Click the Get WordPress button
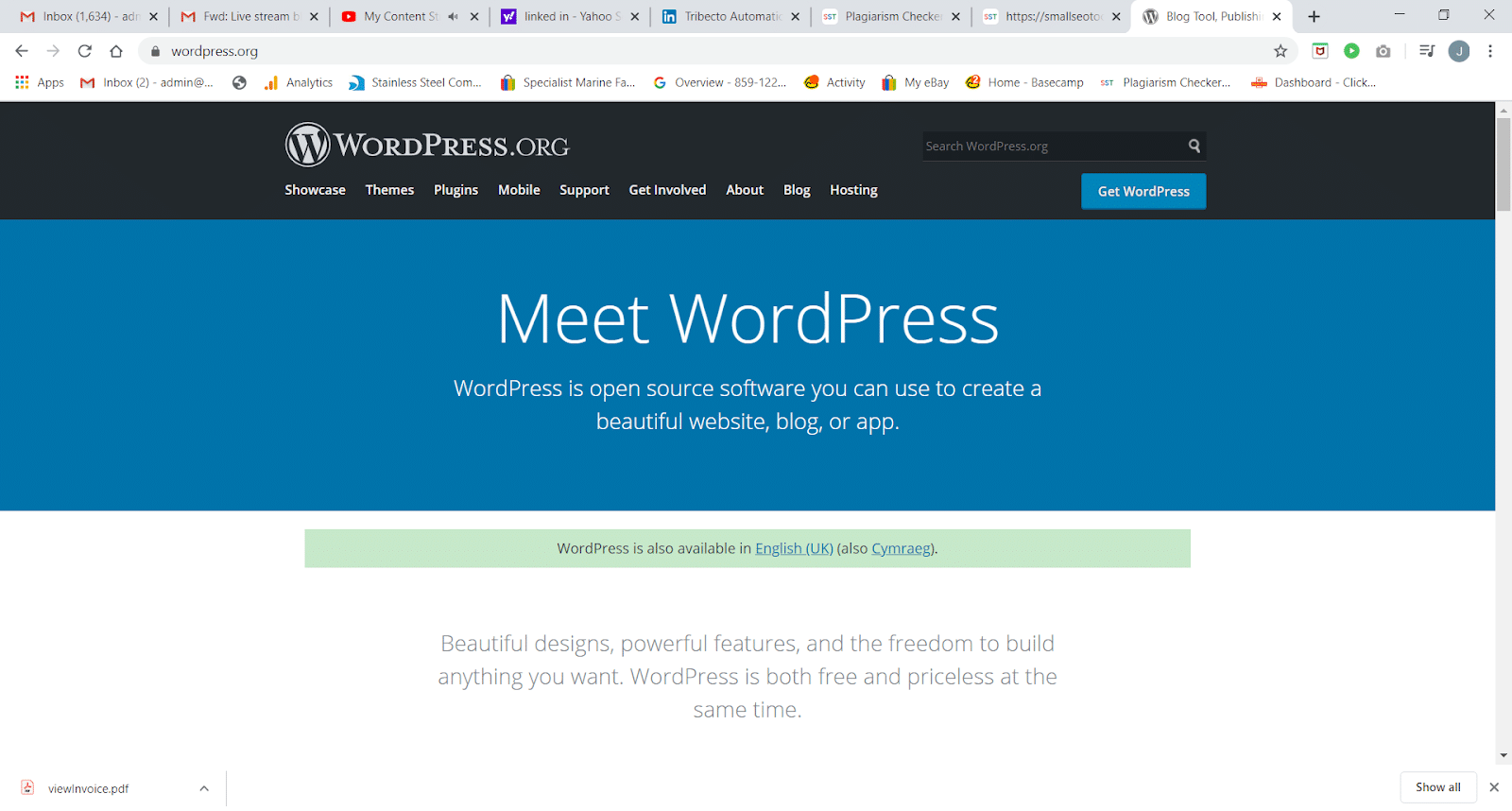 tap(1143, 191)
